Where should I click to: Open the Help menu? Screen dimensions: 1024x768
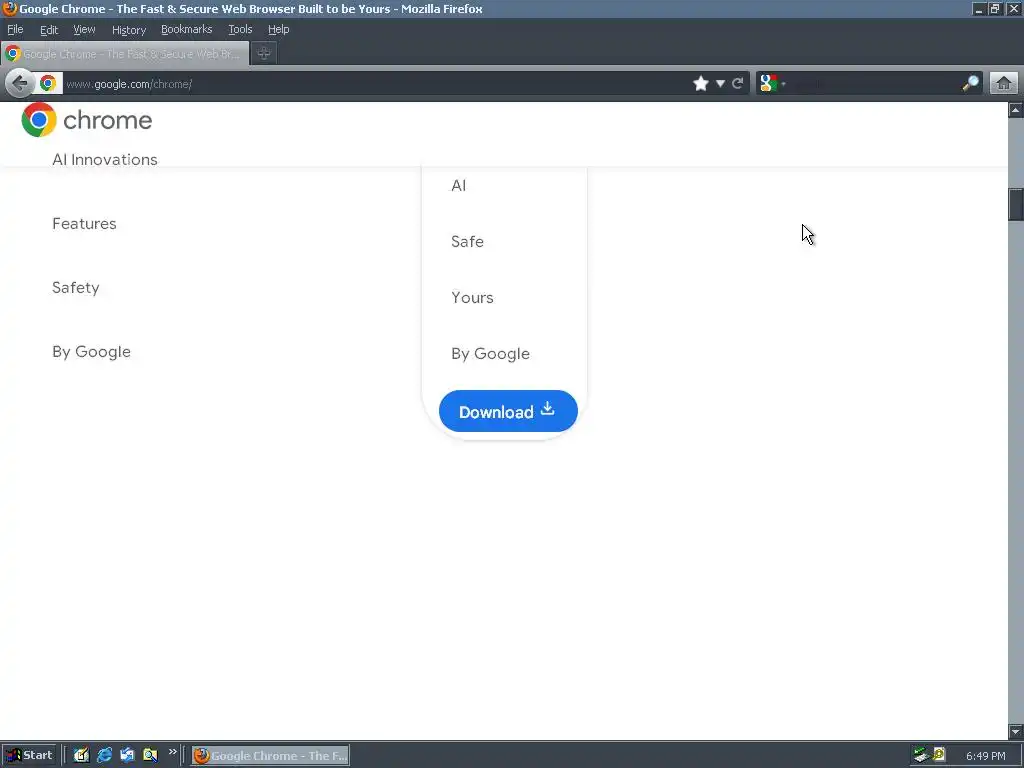(x=278, y=29)
